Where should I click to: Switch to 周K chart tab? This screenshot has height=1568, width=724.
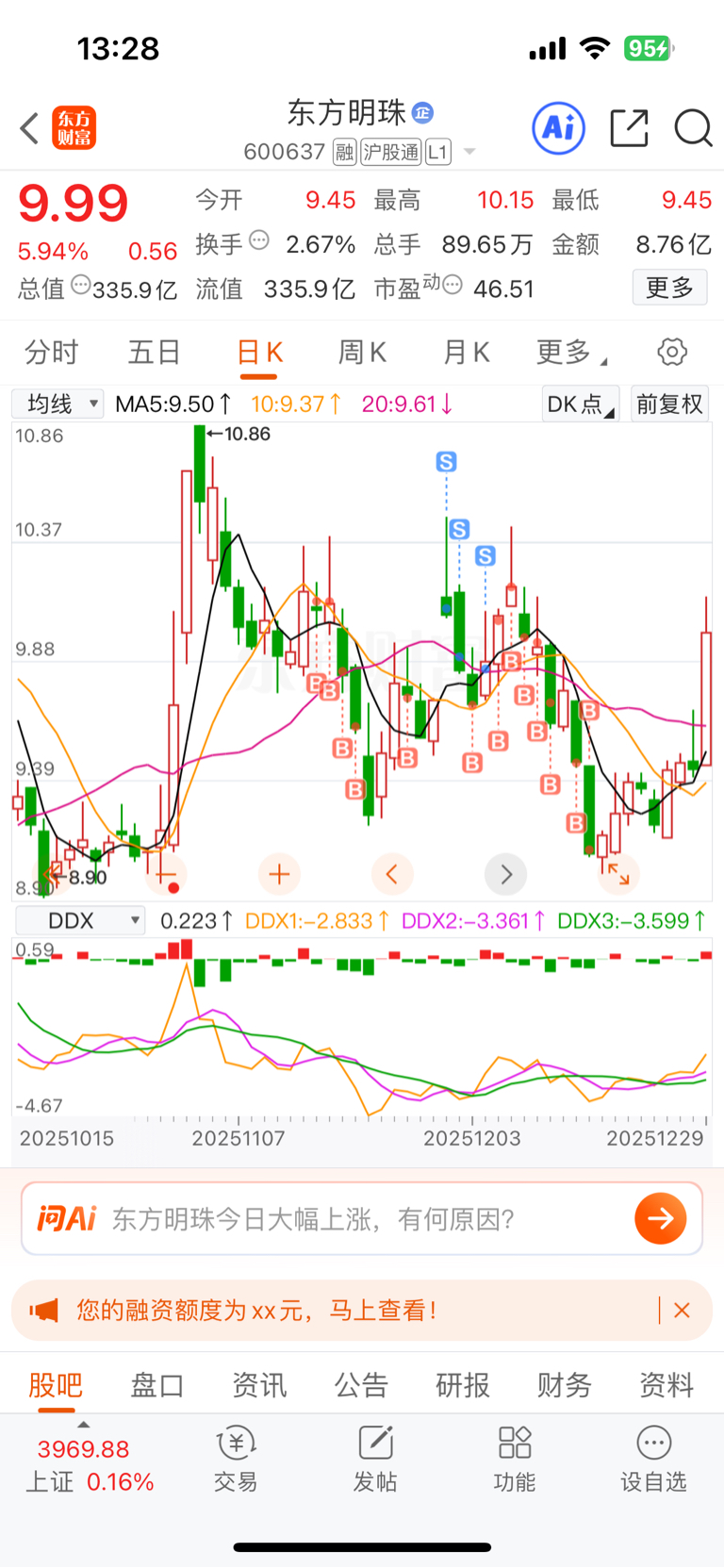(x=363, y=353)
